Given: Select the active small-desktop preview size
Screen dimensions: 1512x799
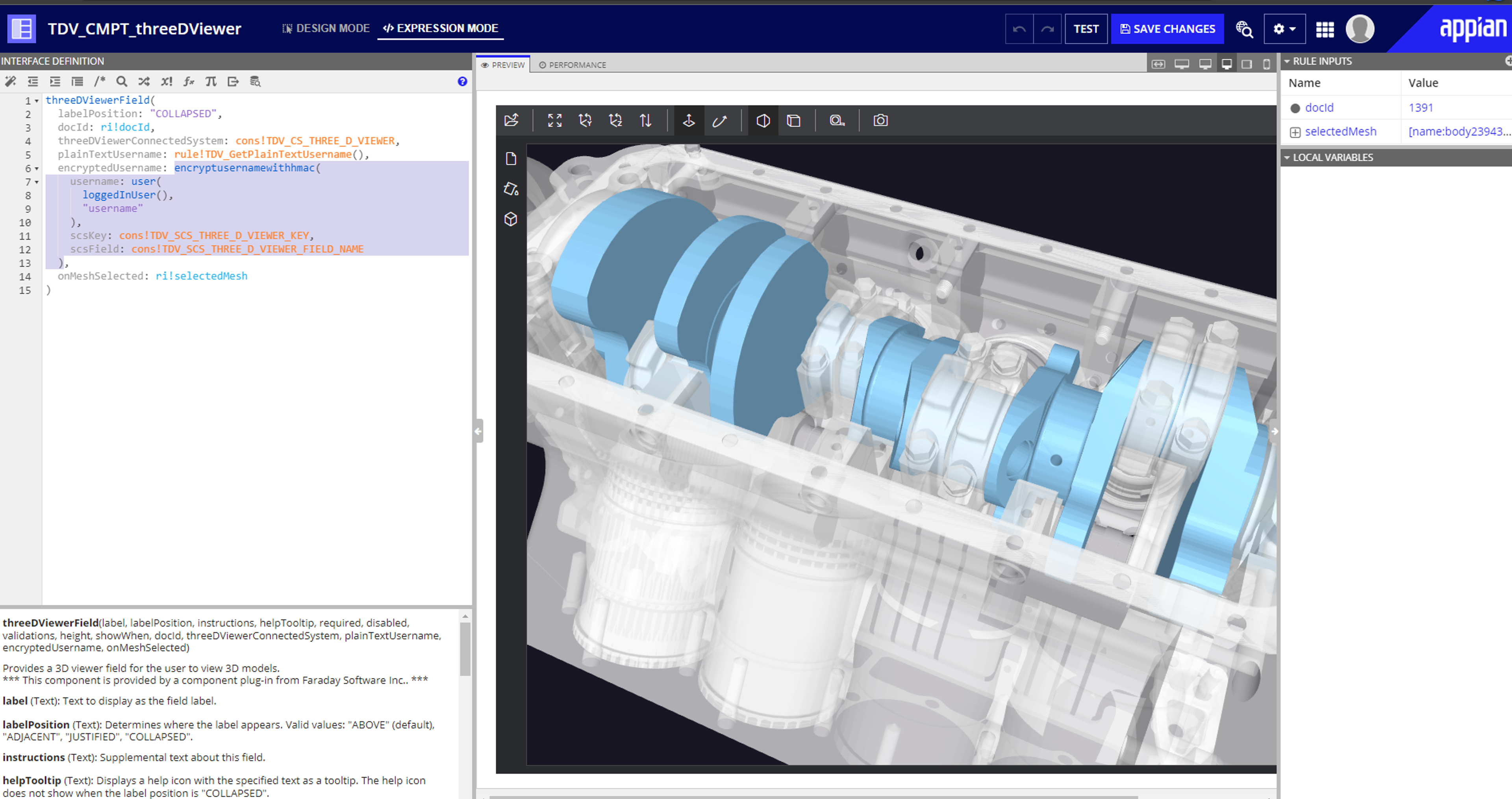Looking at the screenshot, I should coord(1227,64).
